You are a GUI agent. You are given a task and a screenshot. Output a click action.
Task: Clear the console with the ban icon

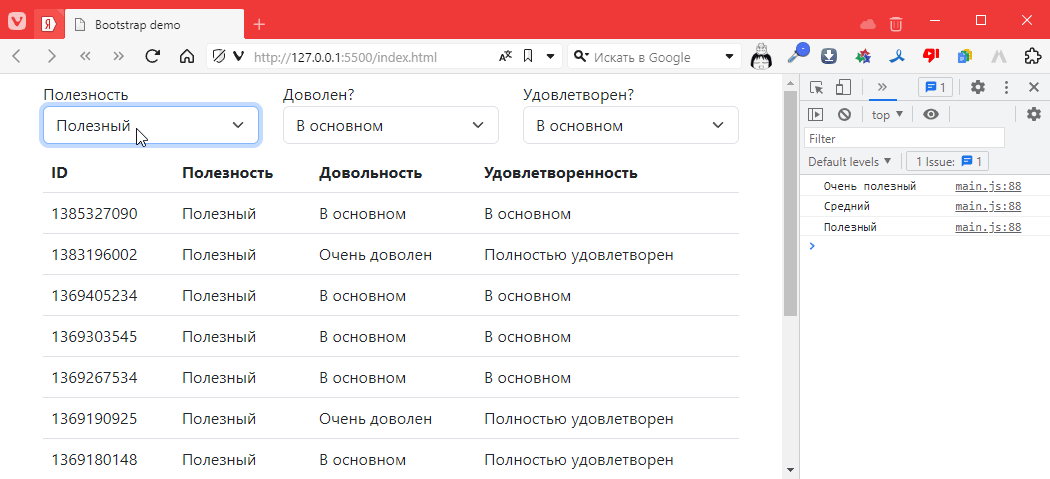(844, 114)
